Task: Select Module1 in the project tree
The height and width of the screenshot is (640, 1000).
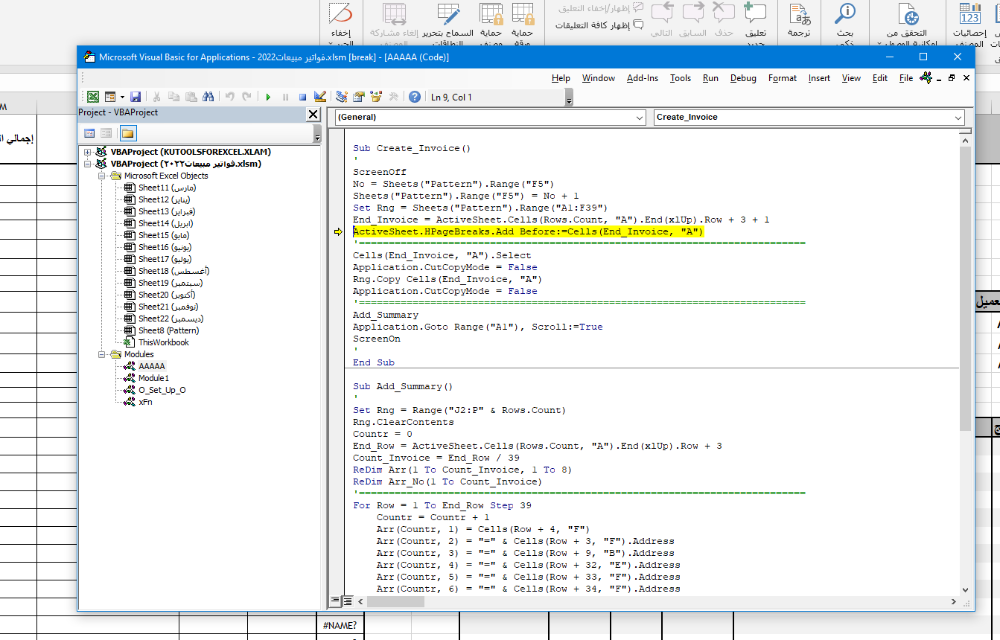Action: coord(153,378)
